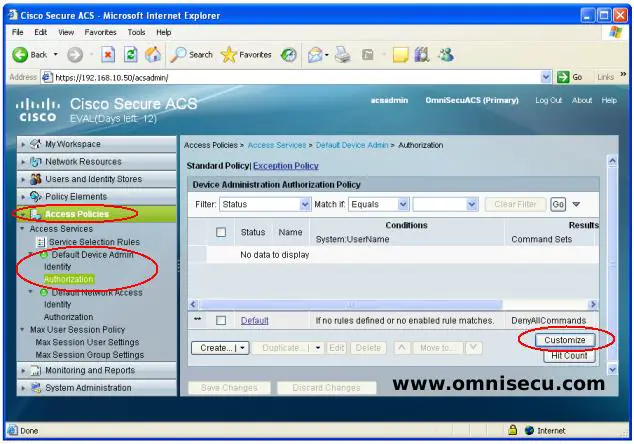
Task: Refresh the page using toolbar icon
Action: point(131,54)
